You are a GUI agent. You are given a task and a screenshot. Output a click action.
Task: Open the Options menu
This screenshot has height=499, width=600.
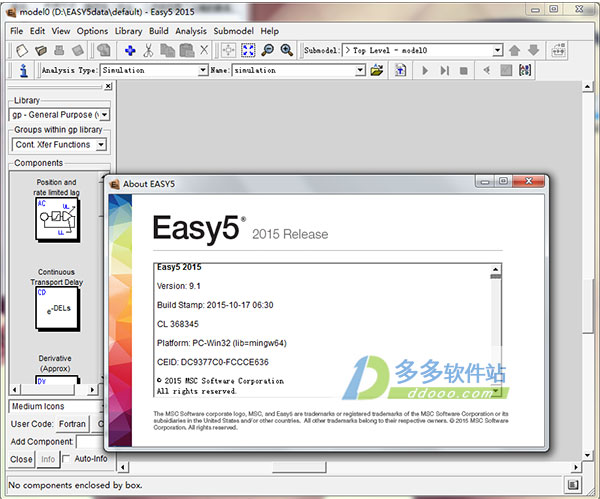coord(92,31)
